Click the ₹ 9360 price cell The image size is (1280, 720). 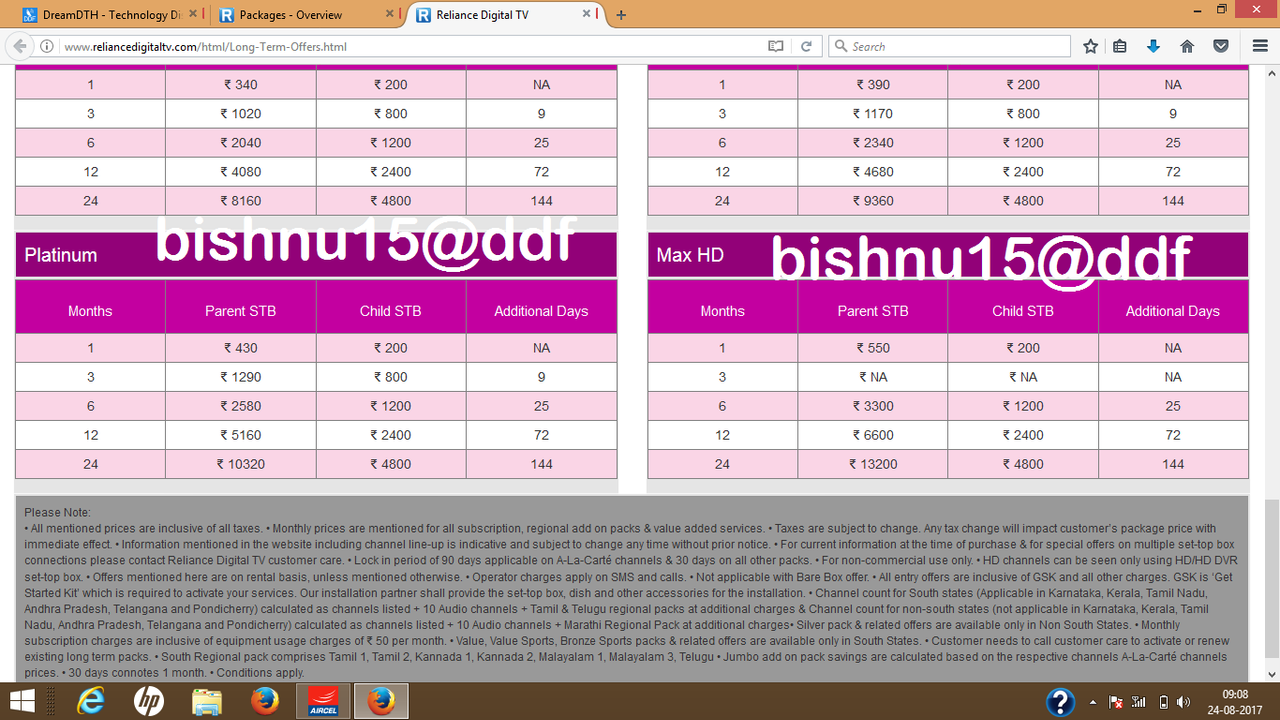[x=873, y=201]
